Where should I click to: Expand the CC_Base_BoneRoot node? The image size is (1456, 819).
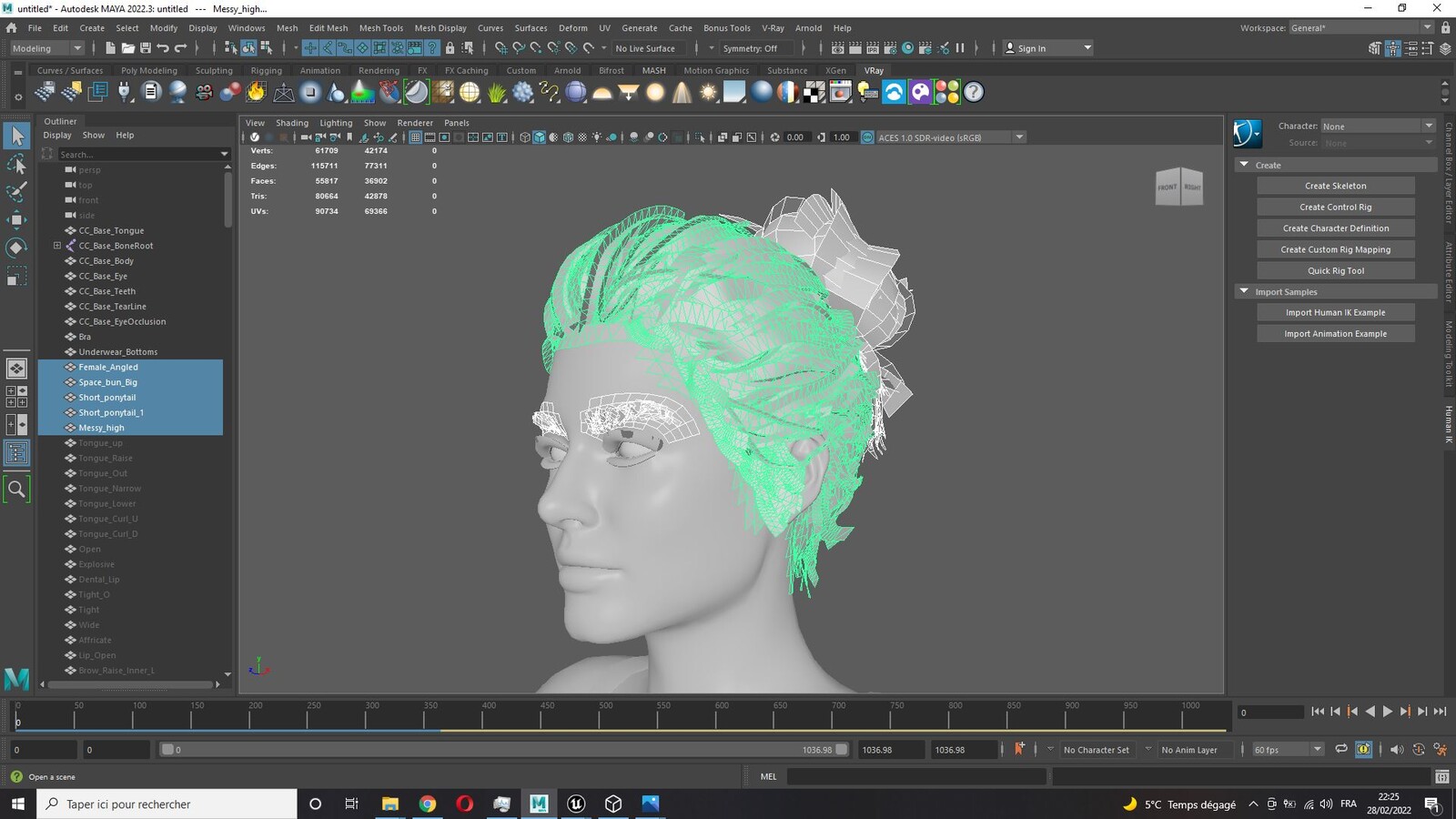[57, 246]
